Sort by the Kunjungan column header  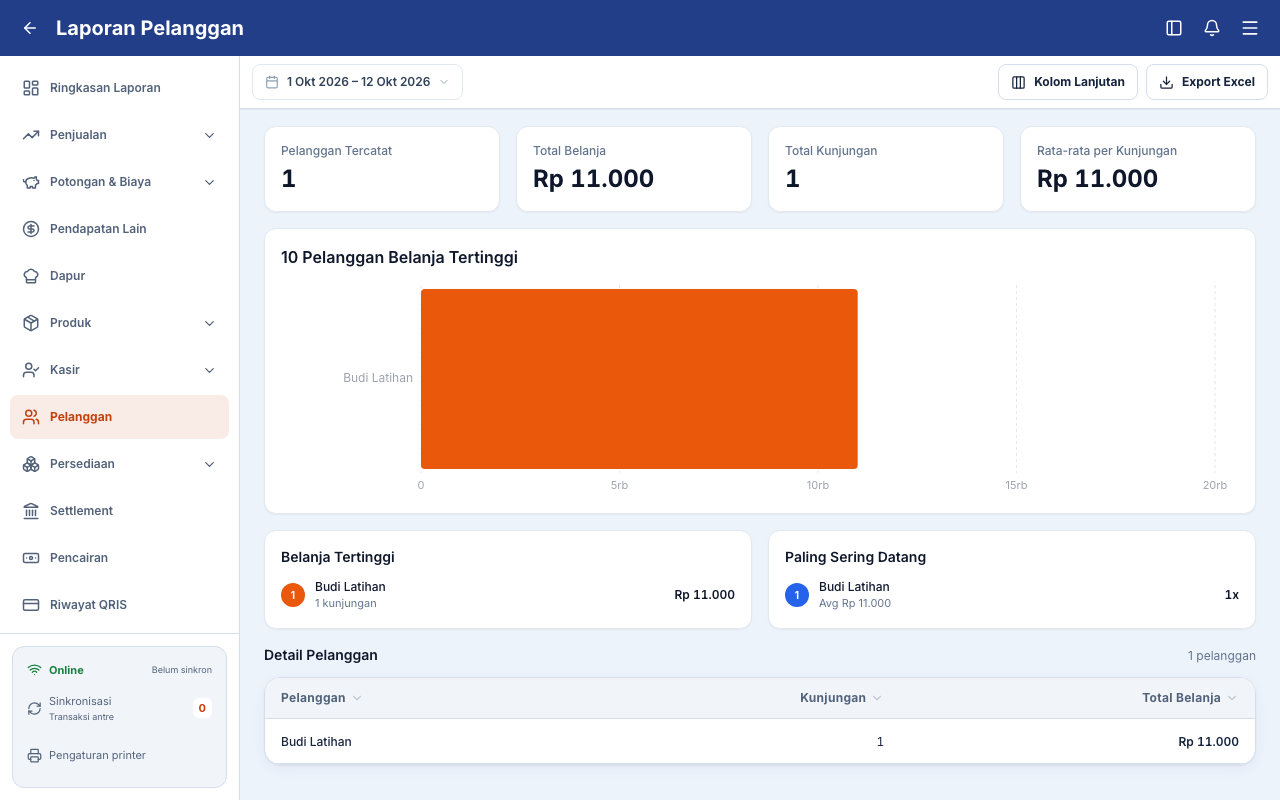tap(841, 698)
